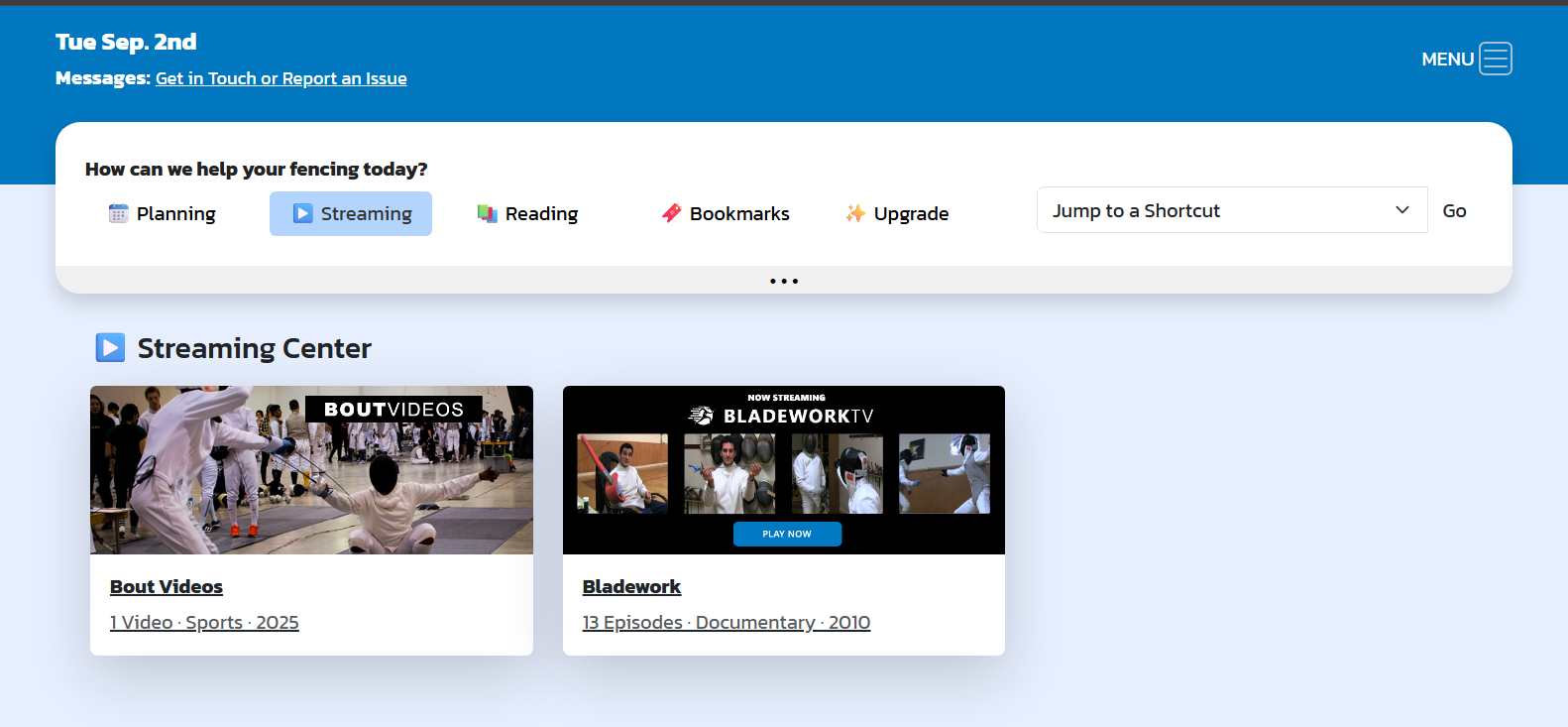
Task: Expand the three-dot bar below shortcuts
Action: tap(784, 281)
